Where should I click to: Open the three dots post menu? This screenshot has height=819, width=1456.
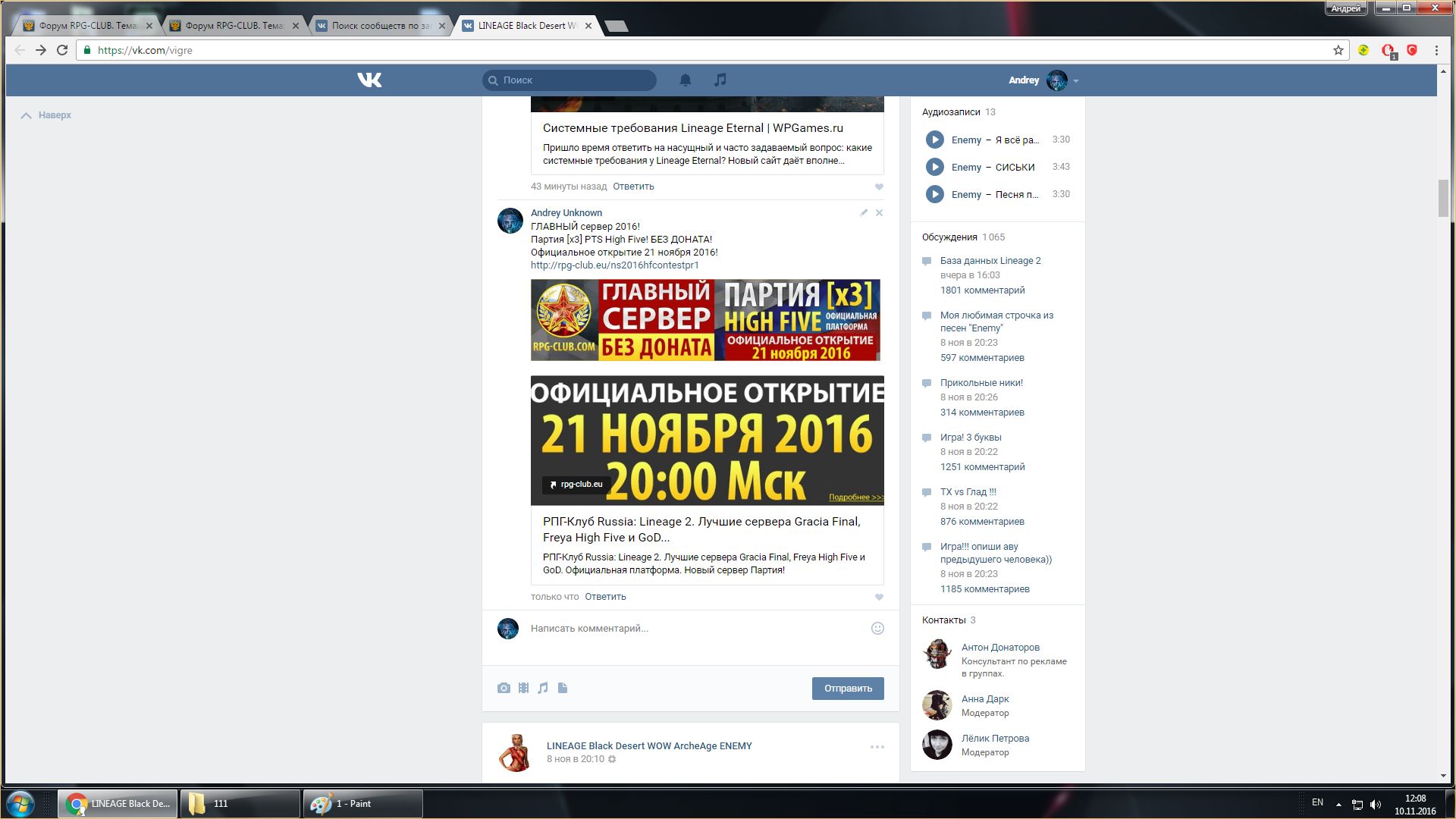[x=877, y=747]
